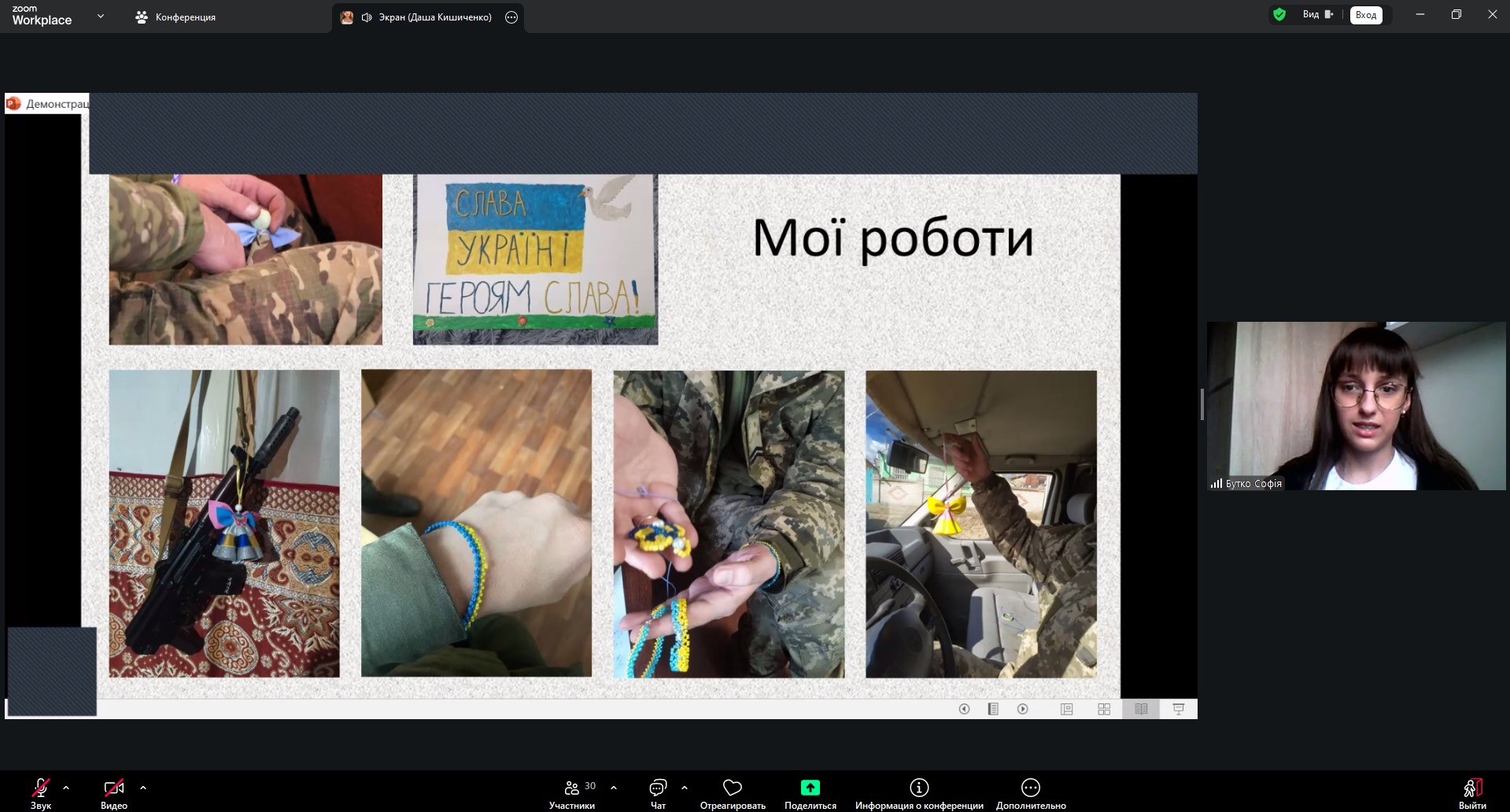This screenshot has height=812, width=1510.
Task: Switch to the Конференция tab
Action: tap(176, 17)
